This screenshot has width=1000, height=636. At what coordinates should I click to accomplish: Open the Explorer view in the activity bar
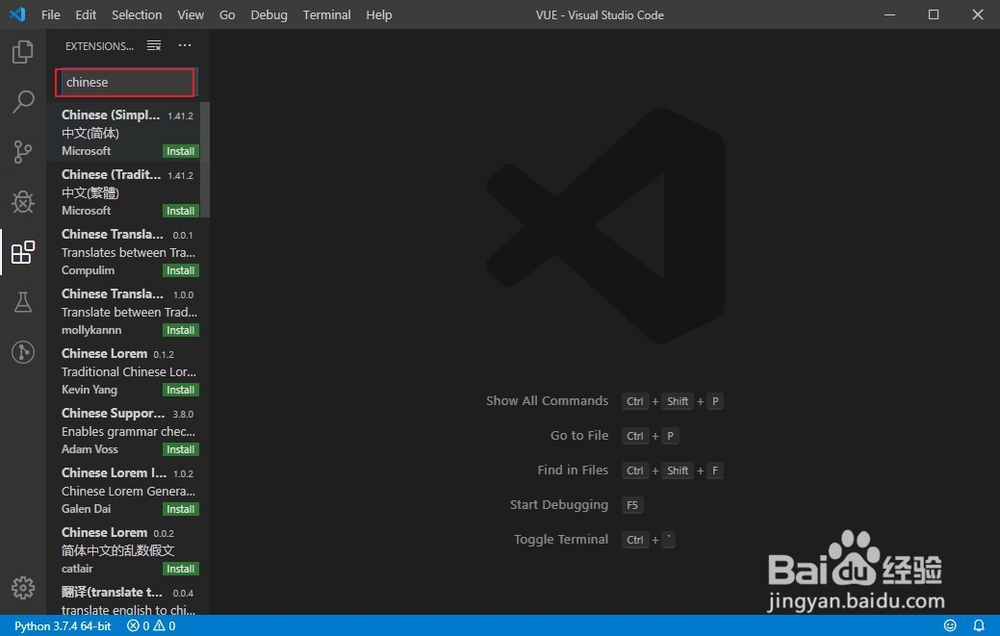23,52
